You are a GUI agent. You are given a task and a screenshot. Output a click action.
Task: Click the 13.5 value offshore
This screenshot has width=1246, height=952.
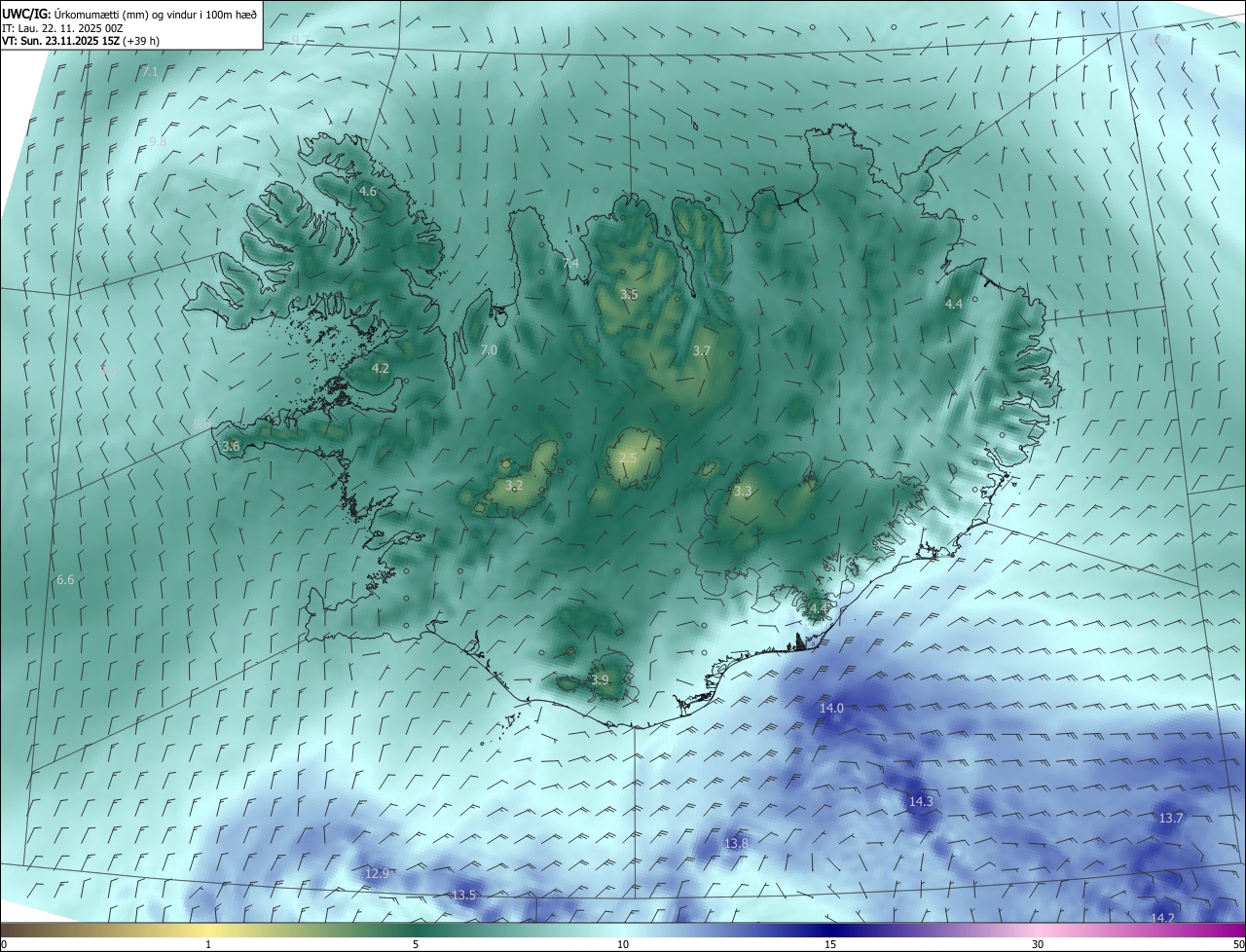464,895
